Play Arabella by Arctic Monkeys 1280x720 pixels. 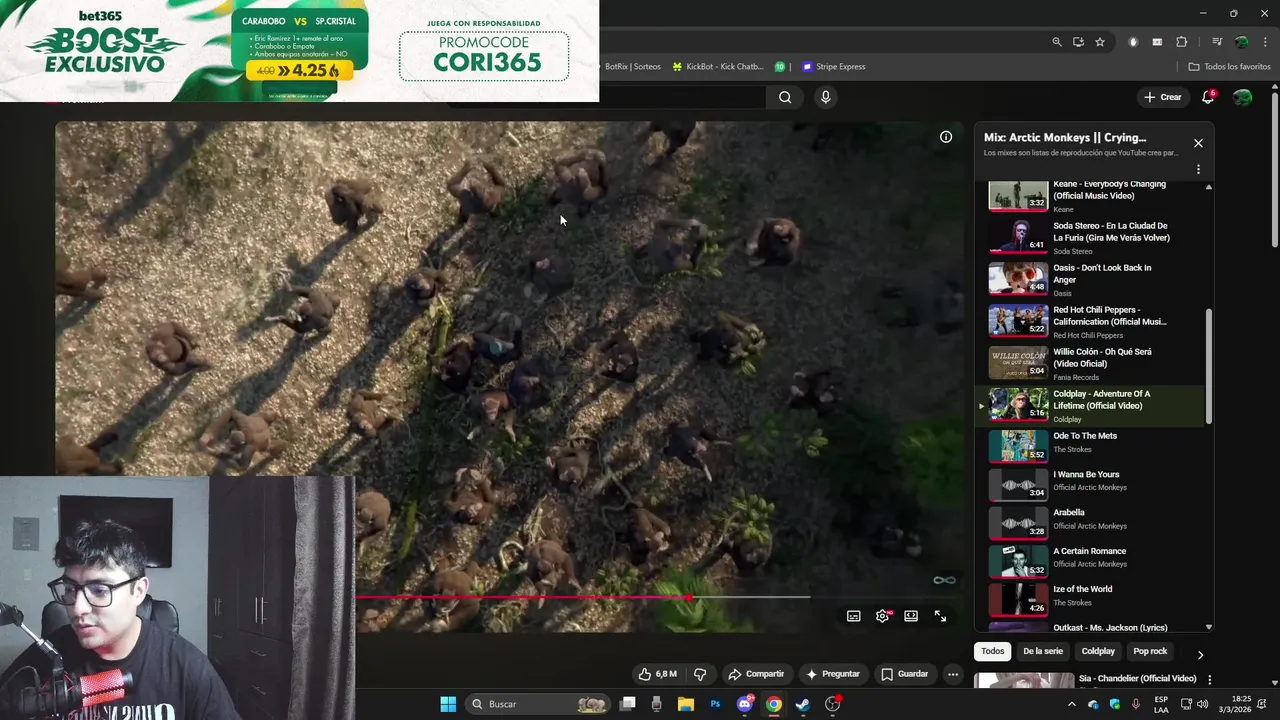(x=1090, y=522)
